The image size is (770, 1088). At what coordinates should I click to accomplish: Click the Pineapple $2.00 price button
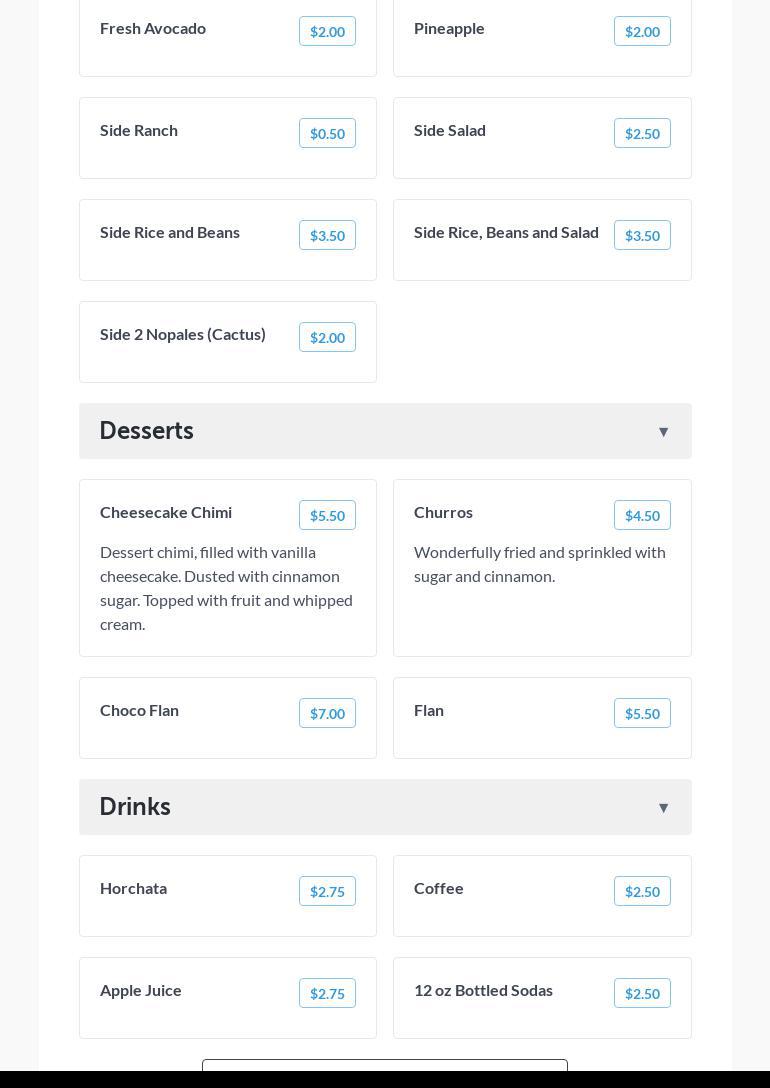(x=642, y=32)
